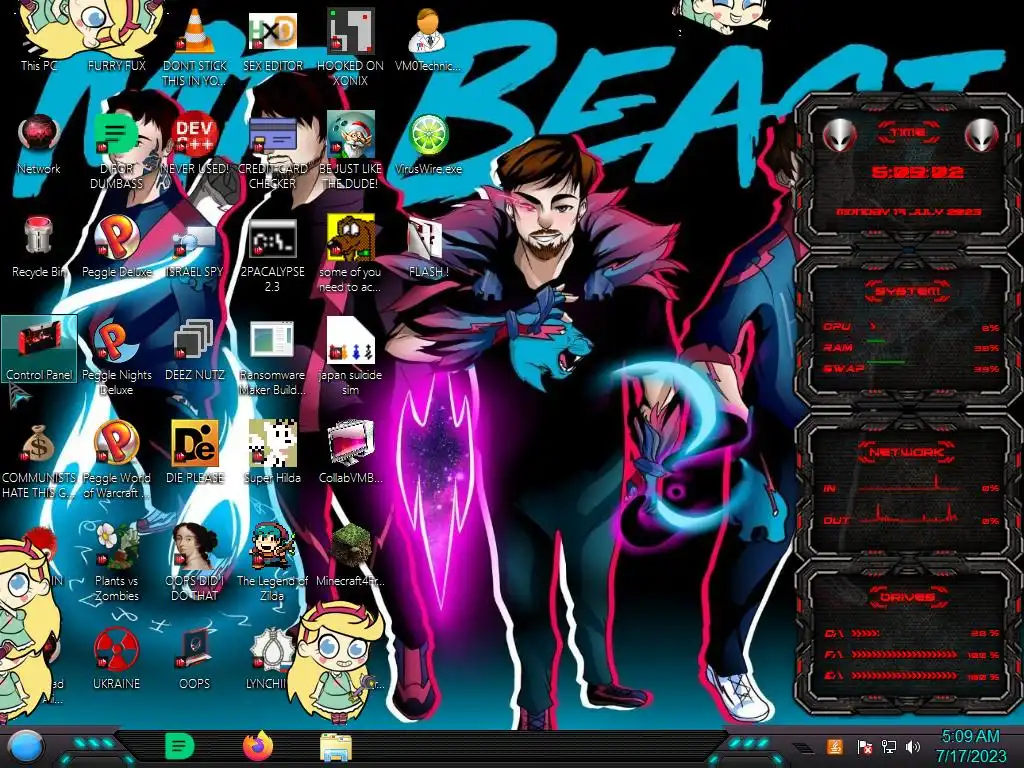Screen dimensions: 1024x768
Task: Open the ISRAEL SPY icon
Action: (195, 249)
